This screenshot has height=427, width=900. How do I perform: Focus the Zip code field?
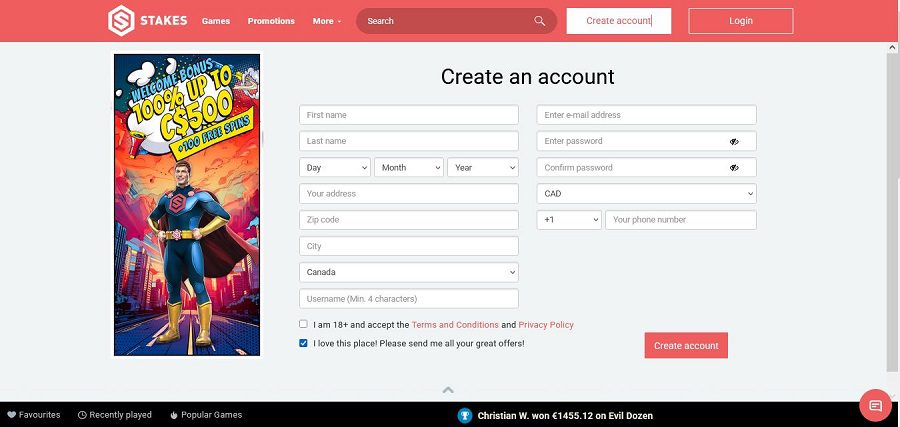[409, 220]
